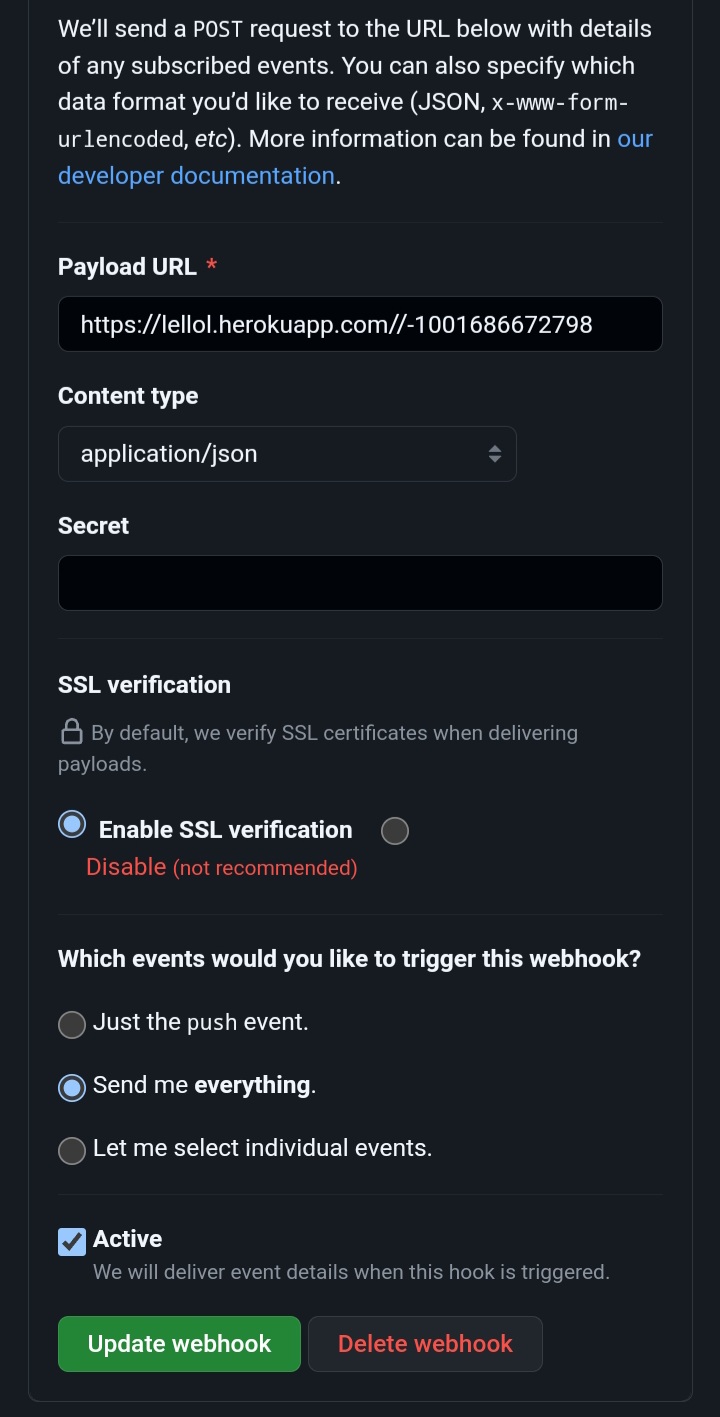The height and width of the screenshot is (1417, 720).
Task: Click the up-down arrows in Content type select
Action: point(494,454)
